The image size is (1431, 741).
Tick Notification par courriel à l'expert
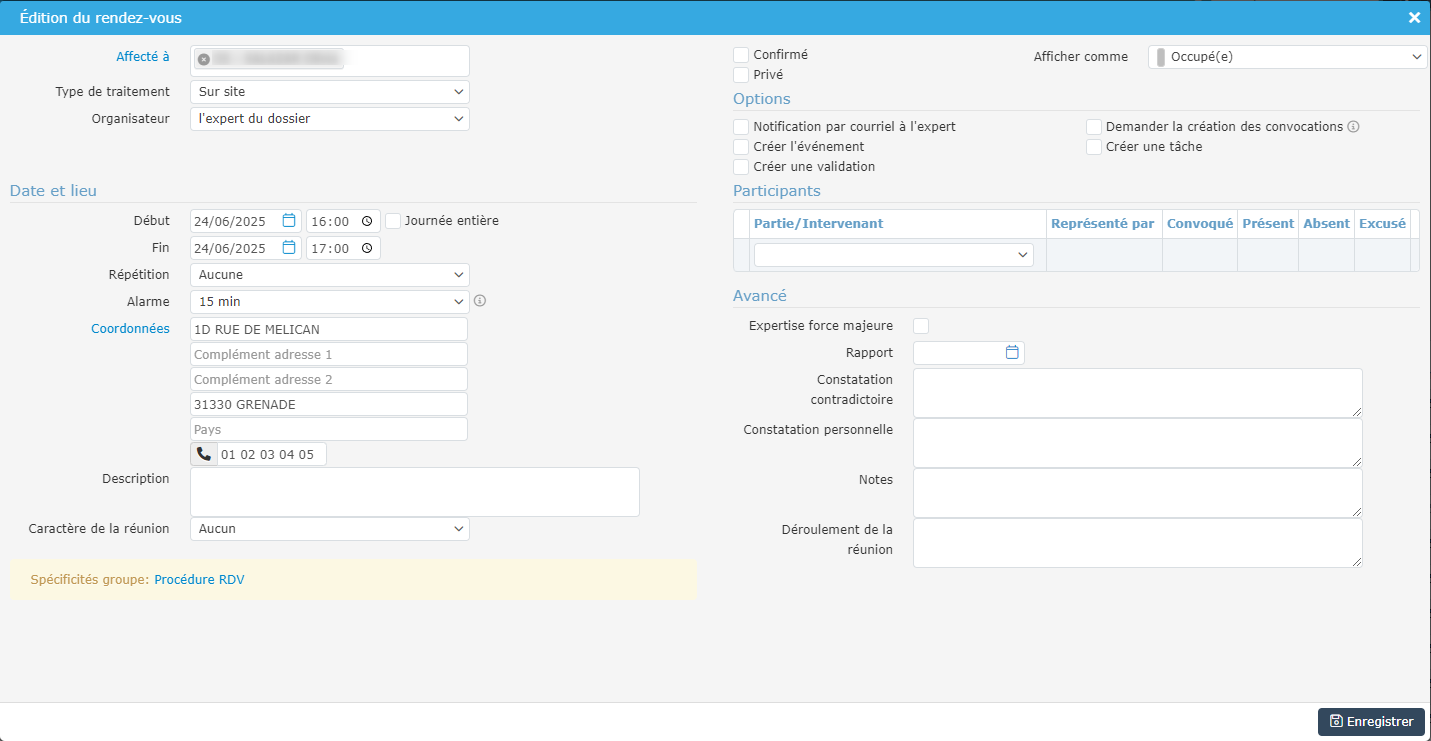click(741, 127)
